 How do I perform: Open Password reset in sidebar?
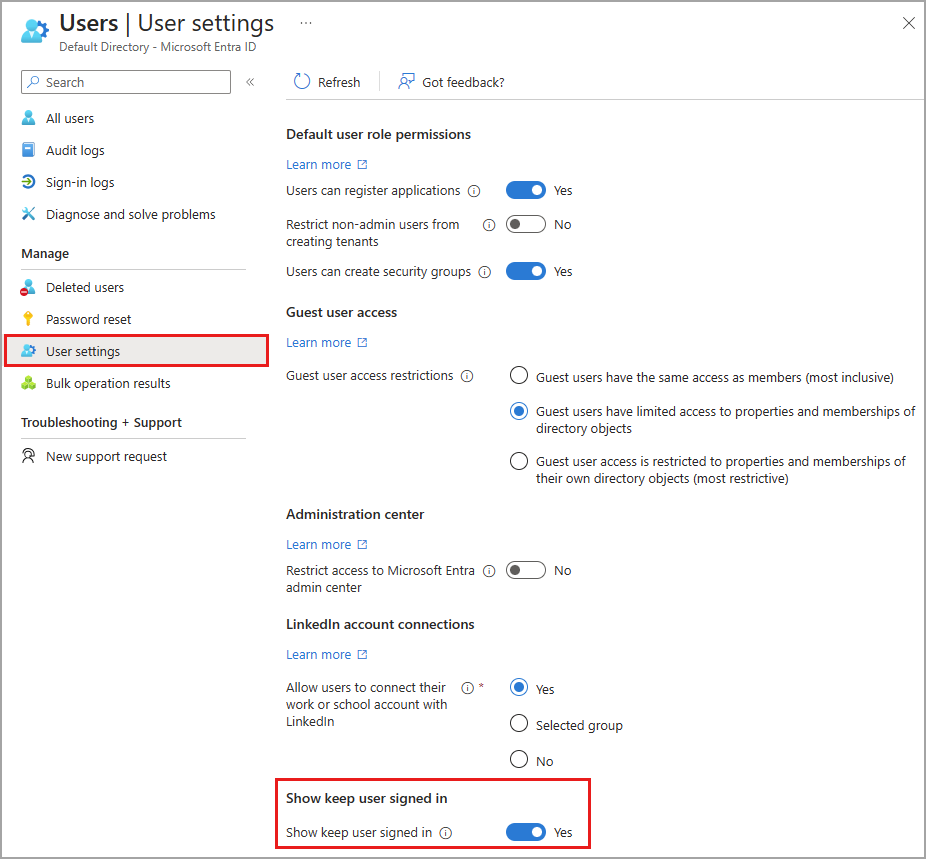click(x=89, y=319)
